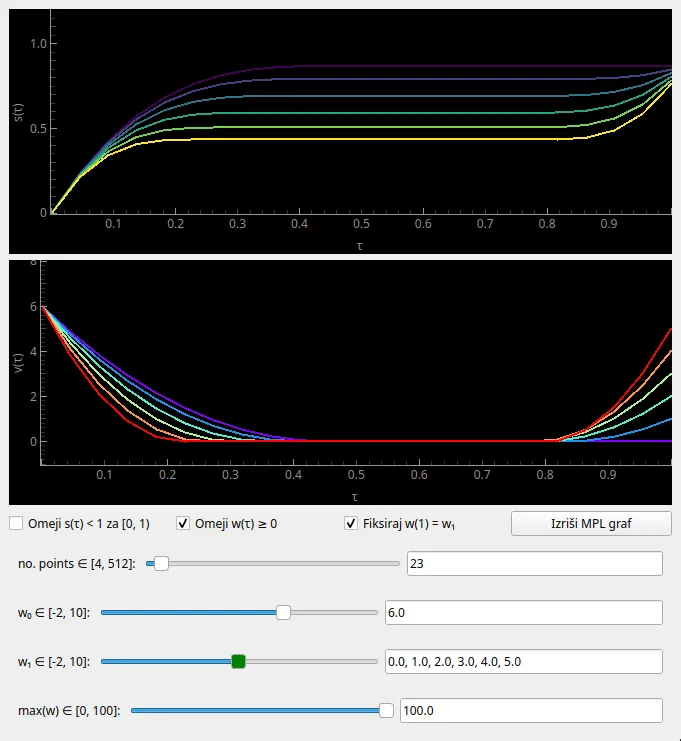Image resolution: width=681 pixels, height=741 pixels.
Task: Disable the Fiksiraj w(1) = w₁ checkbox
Action: [351, 523]
